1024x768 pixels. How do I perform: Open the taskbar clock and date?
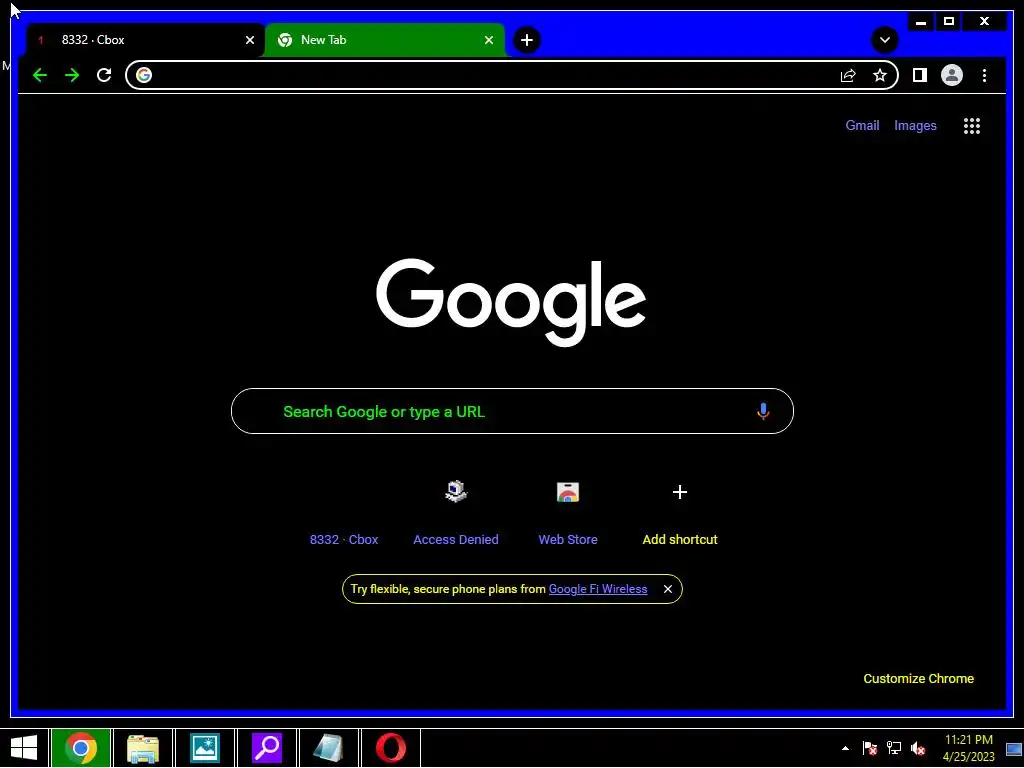point(968,748)
